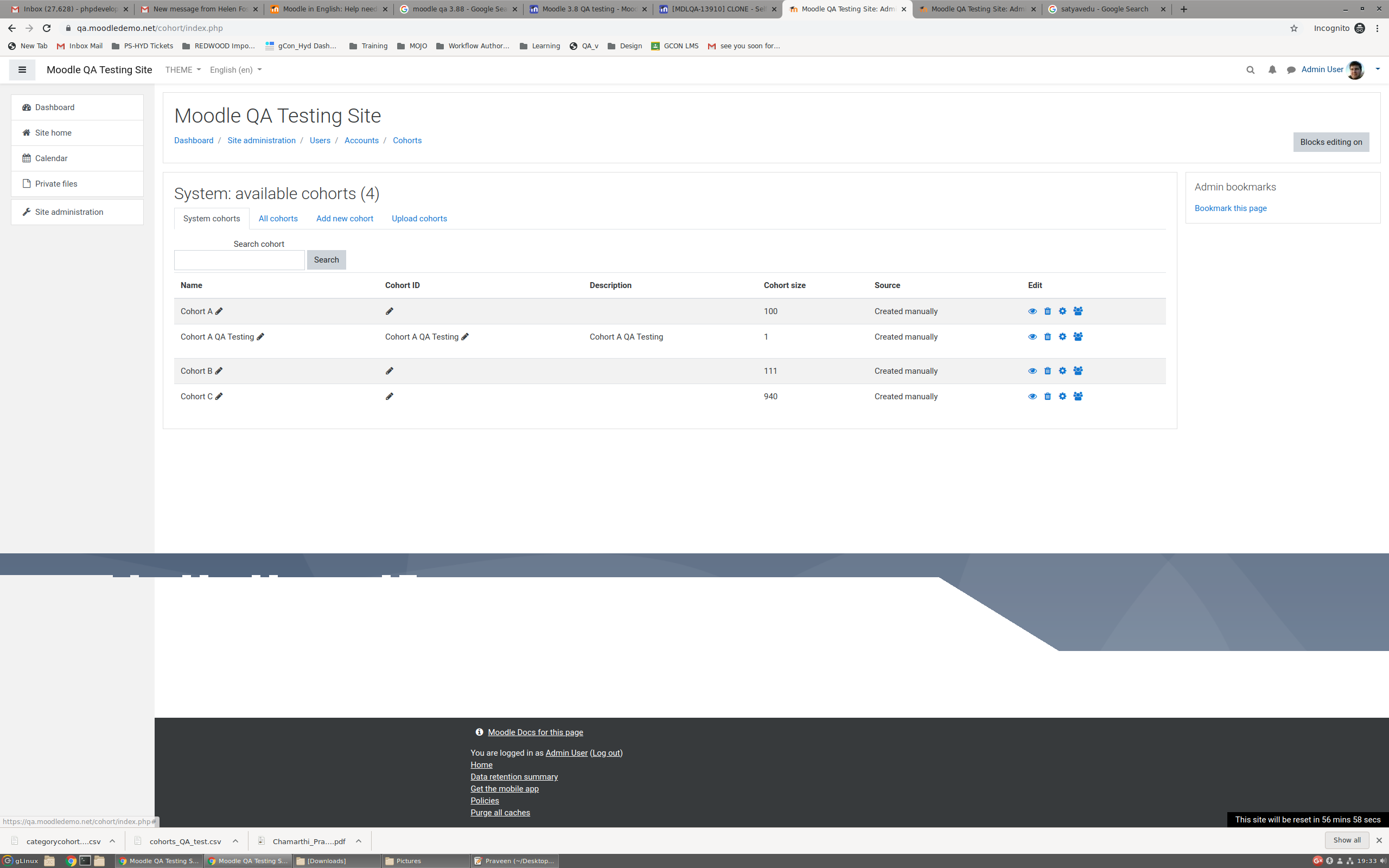Assign members to Cohort A QA Testing
The width and height of the screenshot is (1389, 868).
tap(1078, 337)
